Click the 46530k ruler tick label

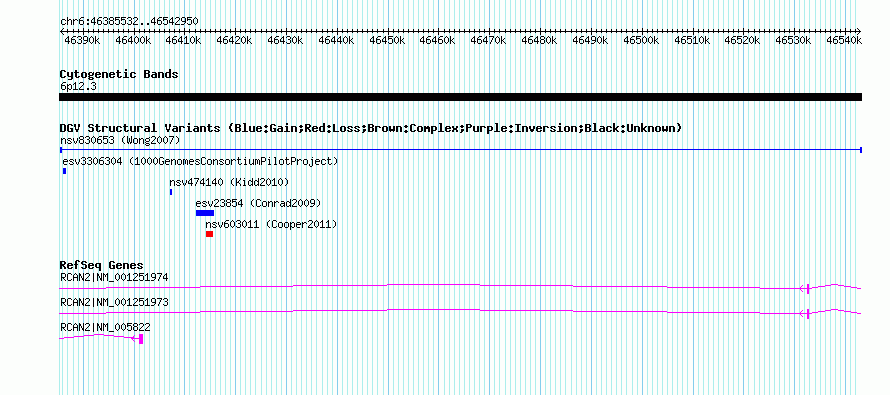point(793,40)
